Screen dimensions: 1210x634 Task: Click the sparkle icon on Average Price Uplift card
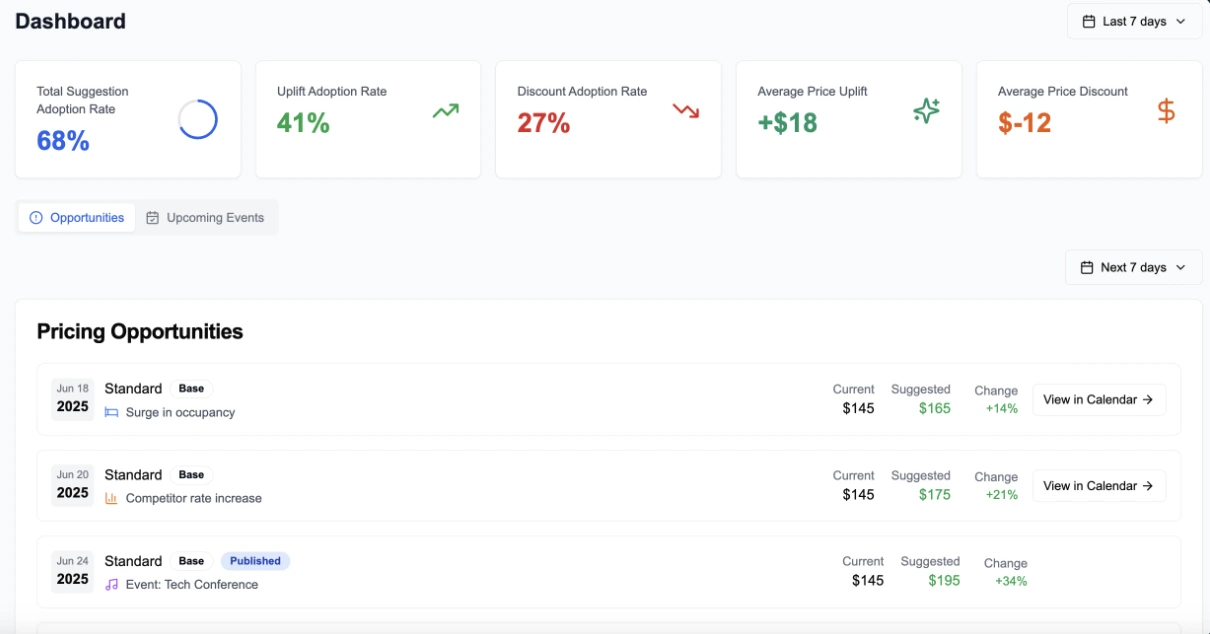pos(926,110)
